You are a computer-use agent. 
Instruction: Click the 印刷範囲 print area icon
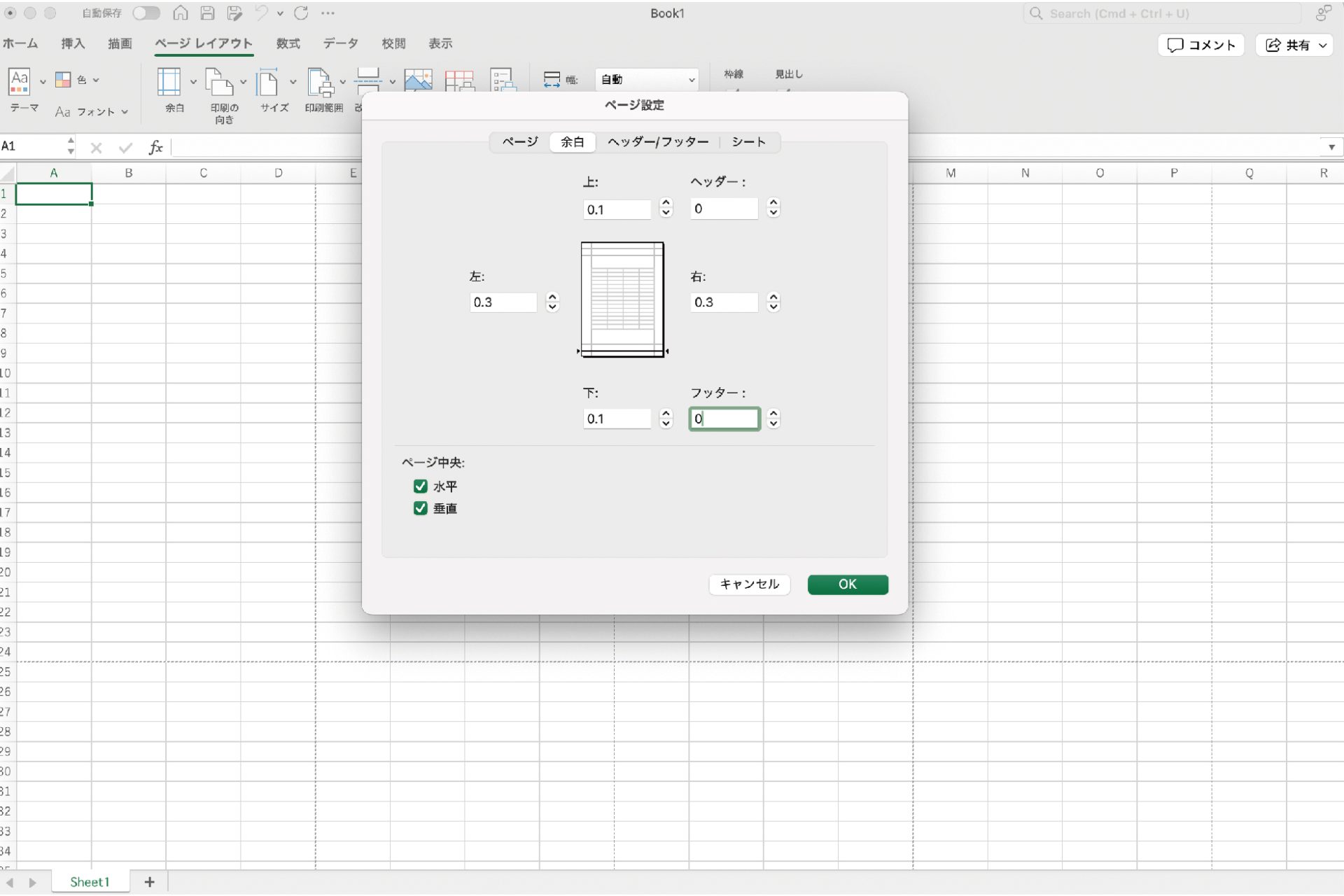(x=321, y=83)
